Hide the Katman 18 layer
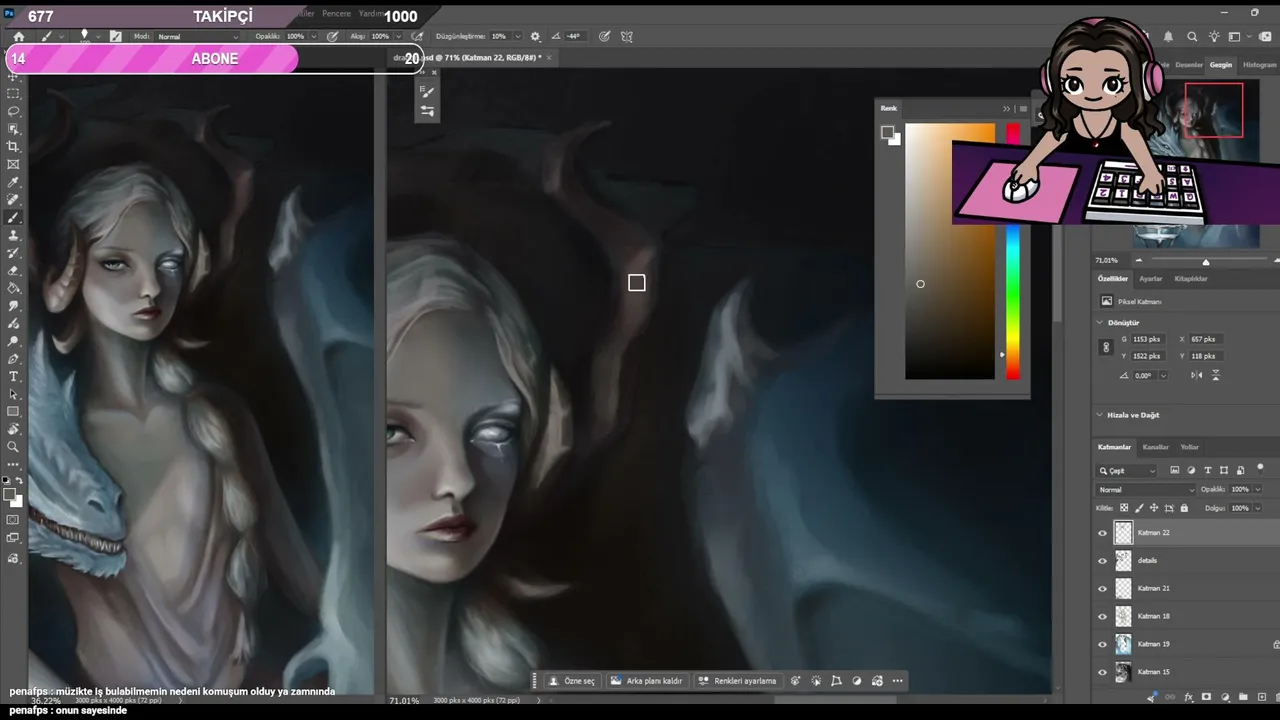The height and width of the screenshot is (720, 1280). tap(1103, 617)
